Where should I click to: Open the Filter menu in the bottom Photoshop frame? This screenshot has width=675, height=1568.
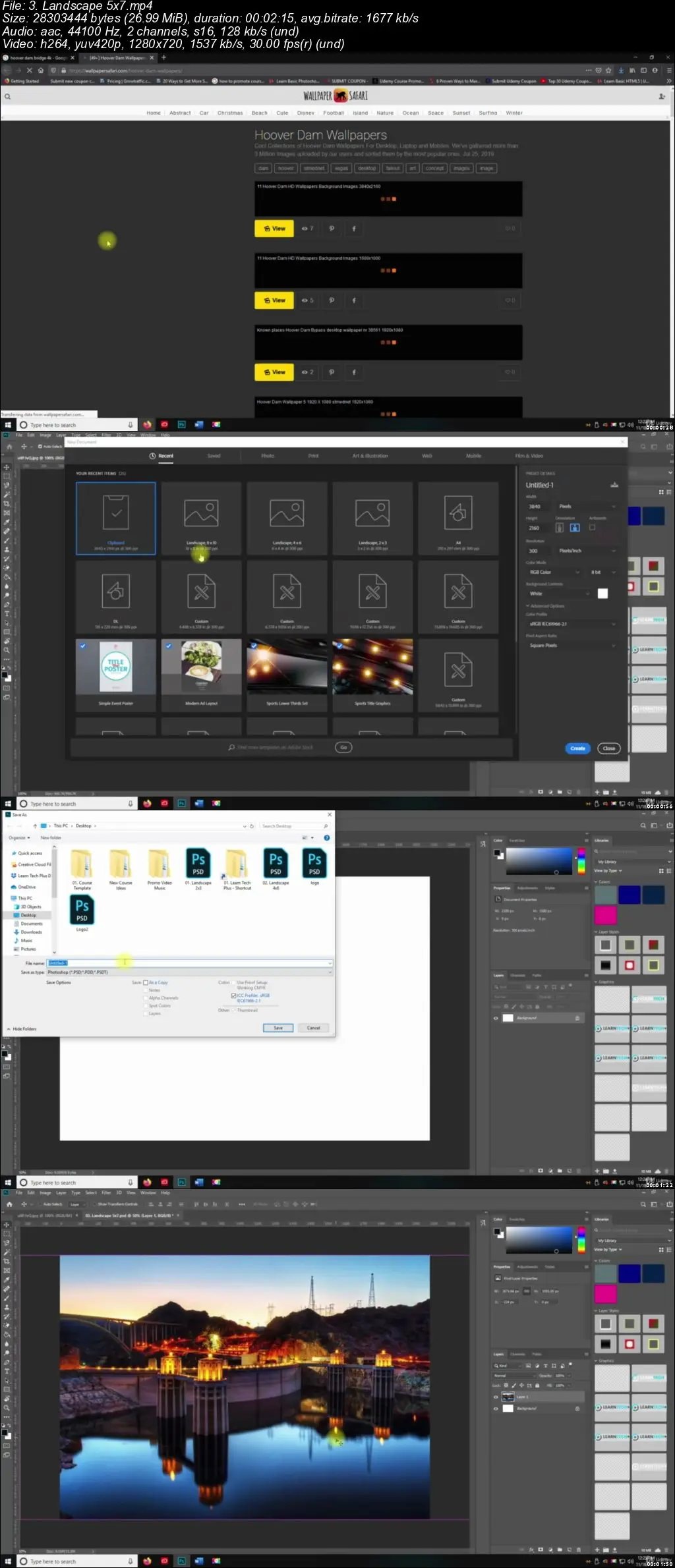pyautogui.click(x=106, y=1193)
